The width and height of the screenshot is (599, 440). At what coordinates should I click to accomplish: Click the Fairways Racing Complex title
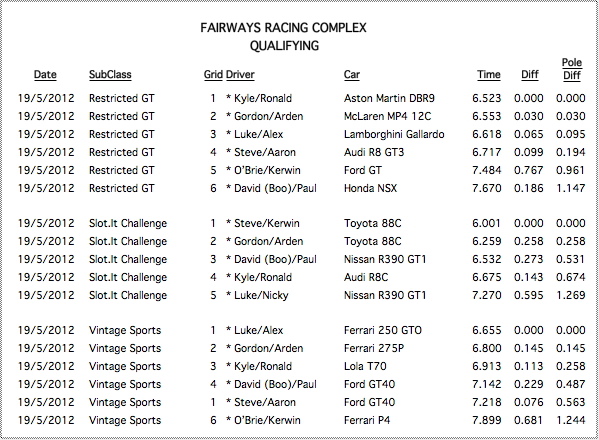coord(283,28)
